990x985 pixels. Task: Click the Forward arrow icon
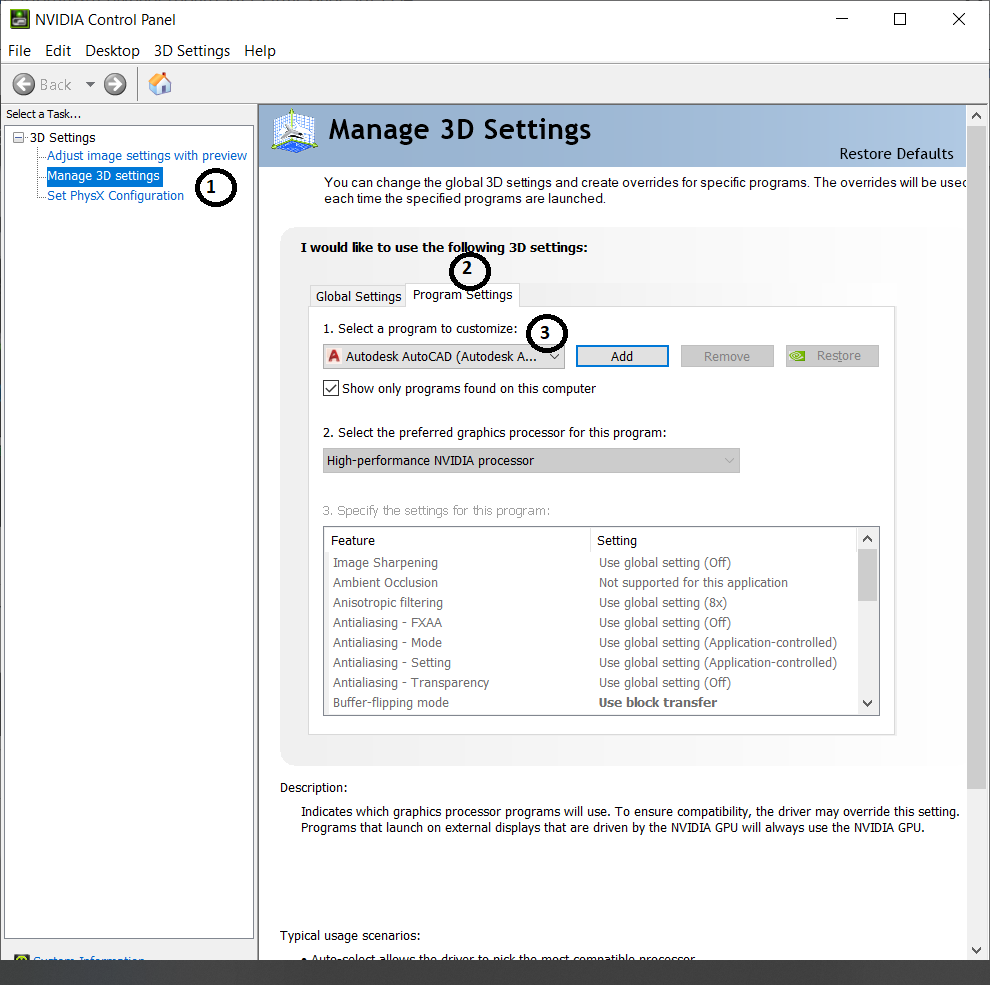pos(115,84)
